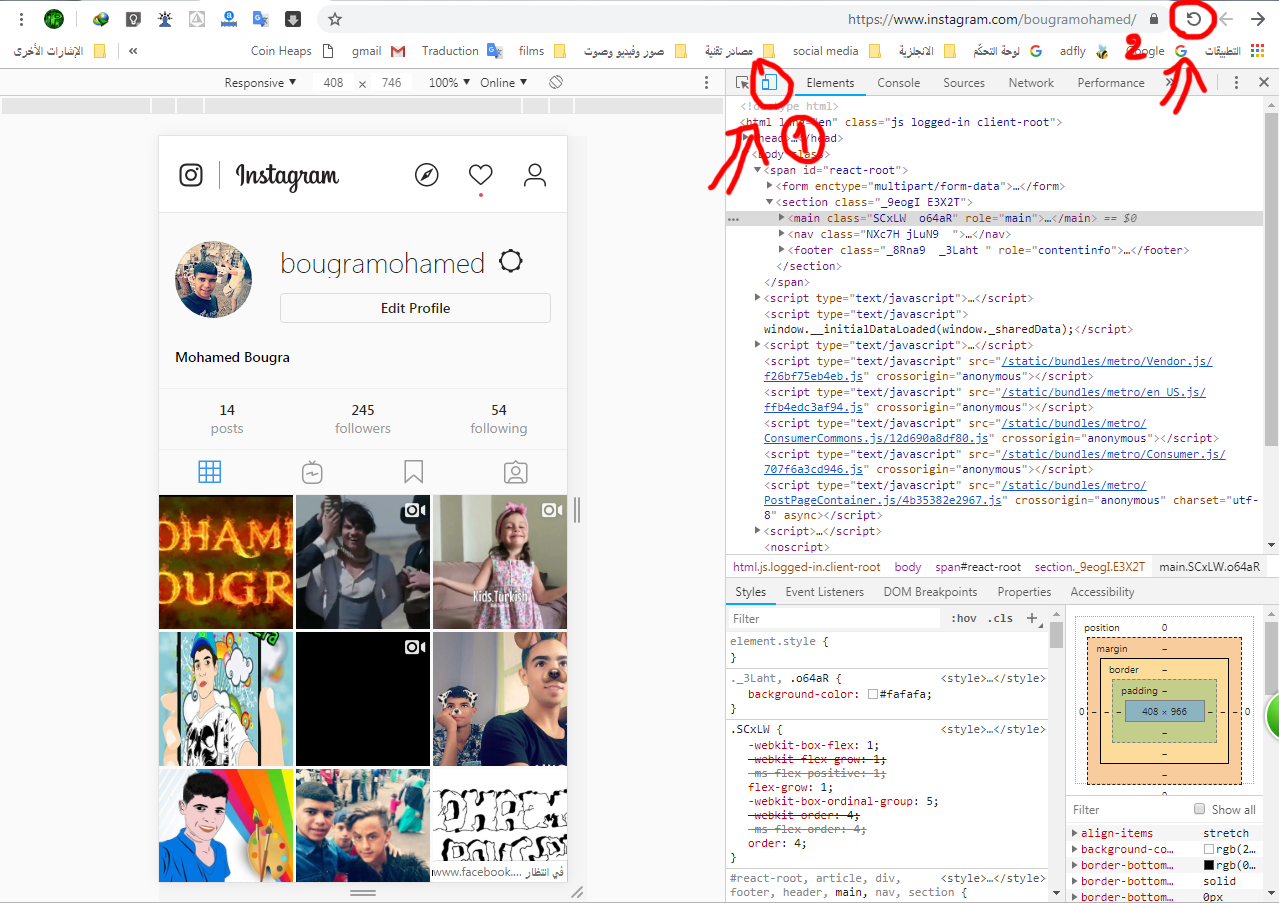
Task: Rotate the viewport with the rotate icon
Action: coord(557,82)
